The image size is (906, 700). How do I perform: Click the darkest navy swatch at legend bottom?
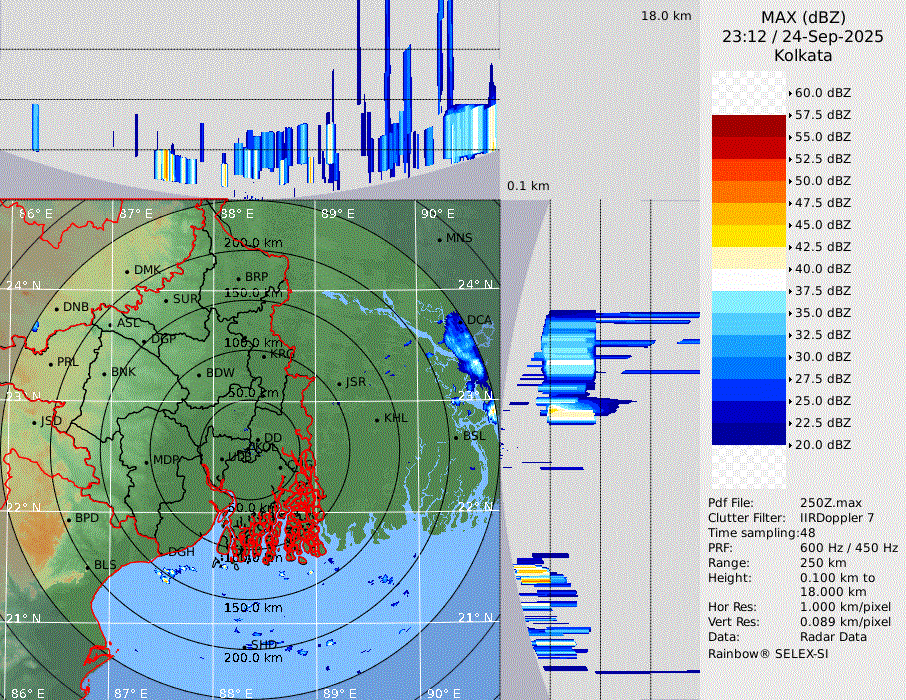coord(749,433)
